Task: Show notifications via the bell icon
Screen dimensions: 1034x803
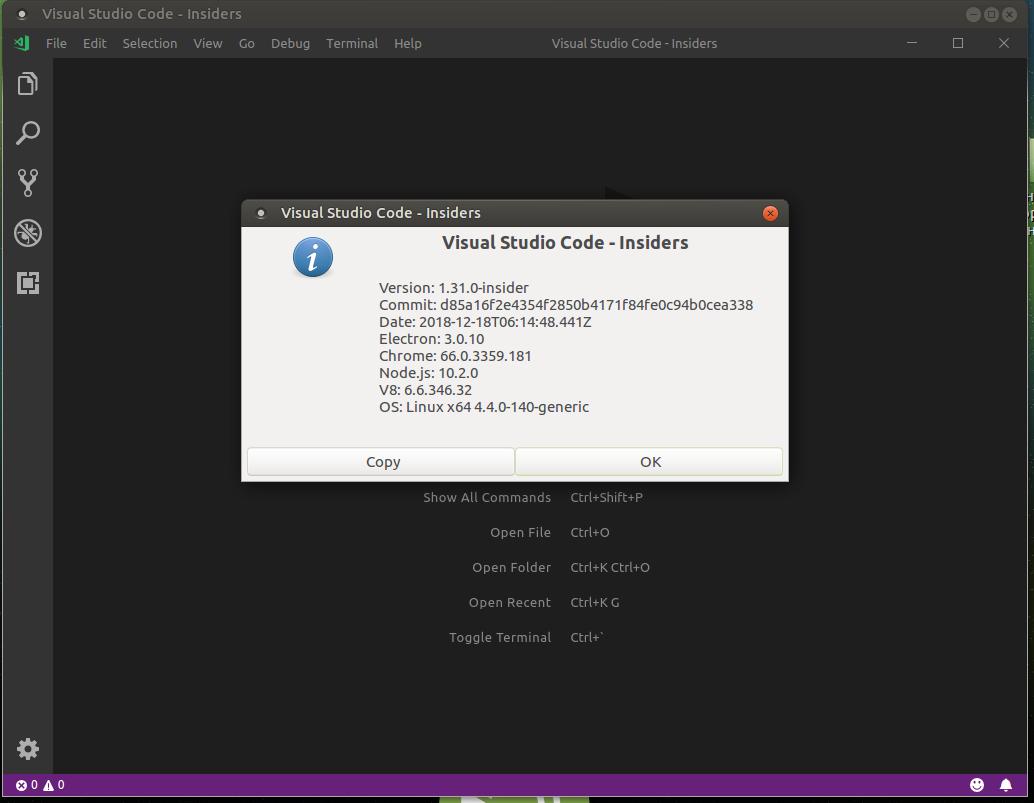Action: (x=1006, y=785)
